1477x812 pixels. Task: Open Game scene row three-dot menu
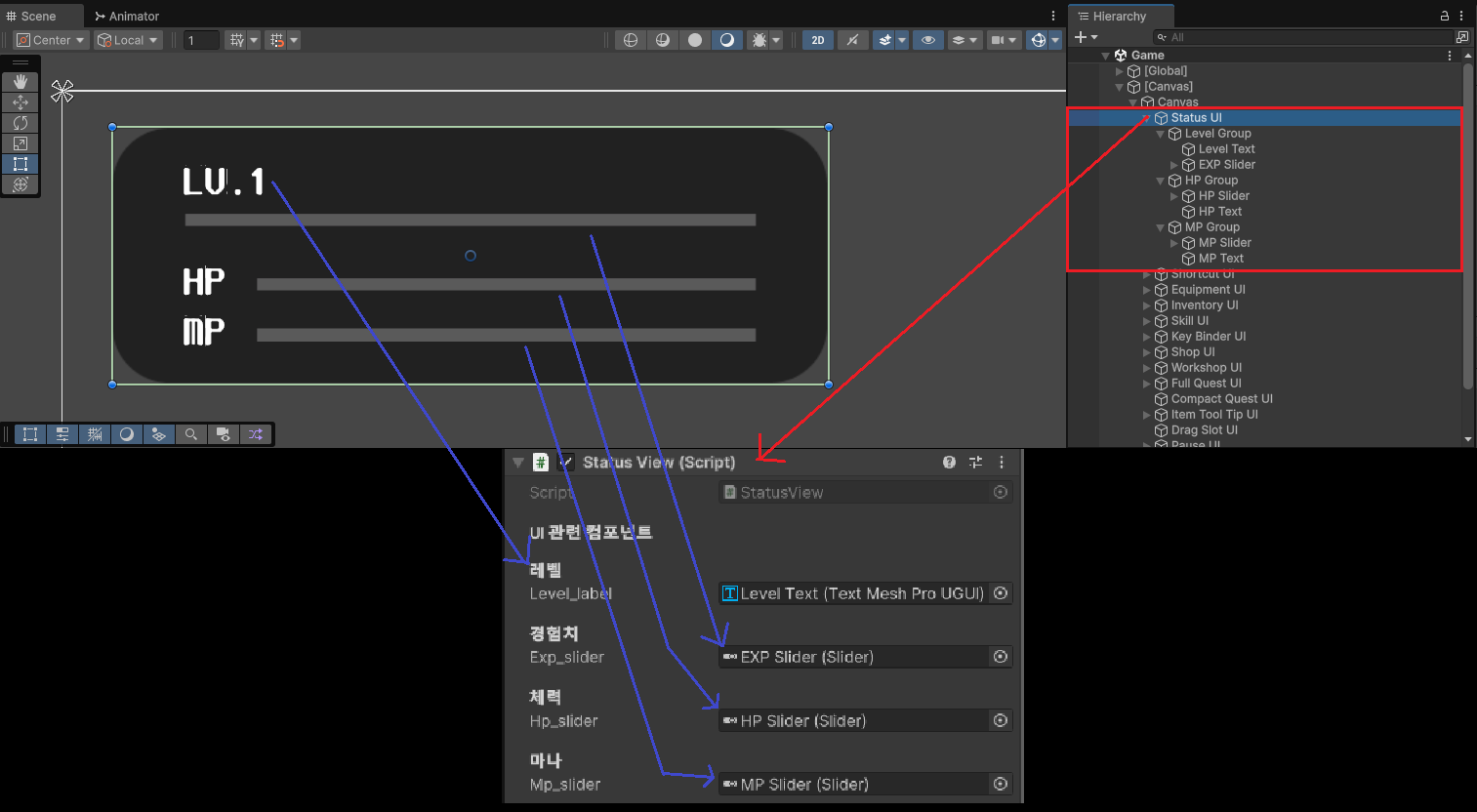(x=1450, y=56)
